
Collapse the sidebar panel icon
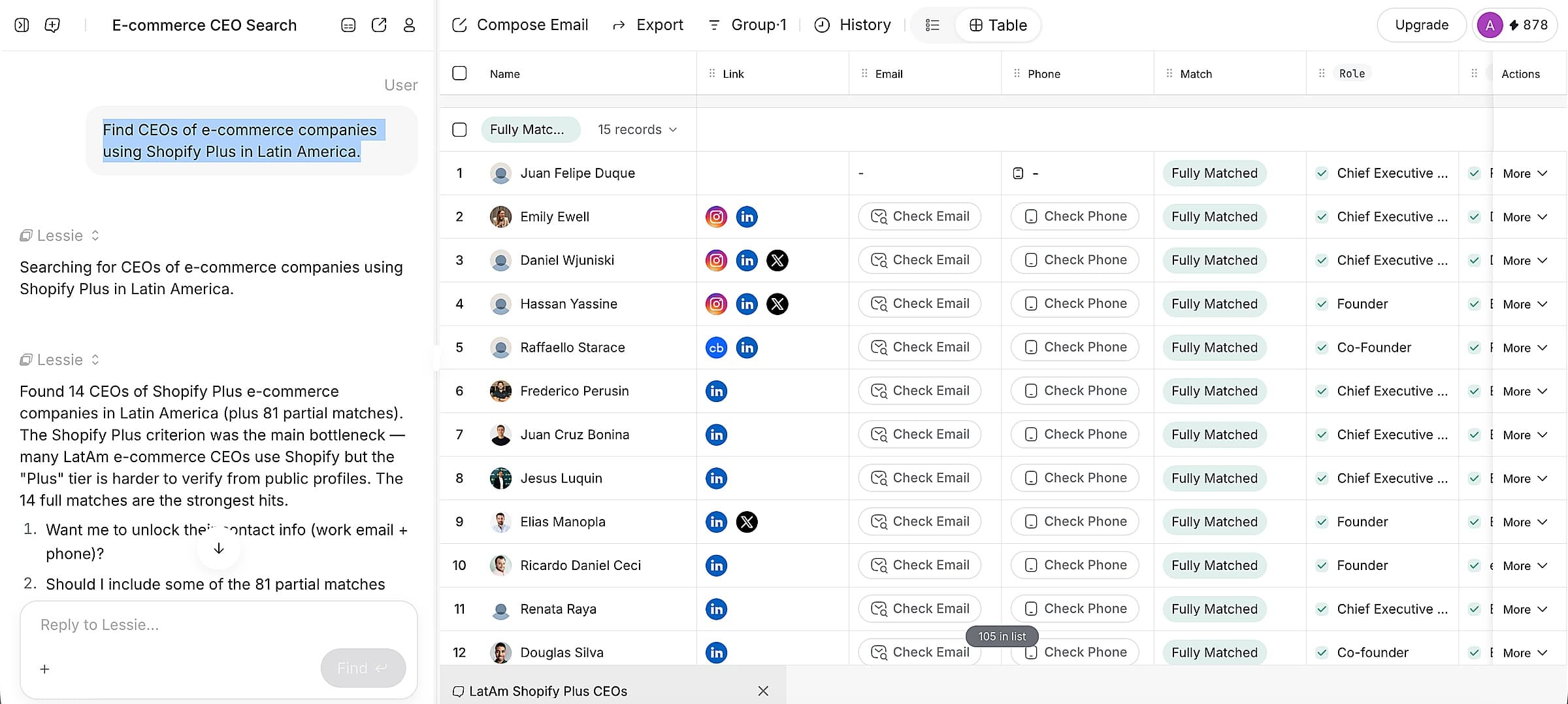[x=22, y=25]
